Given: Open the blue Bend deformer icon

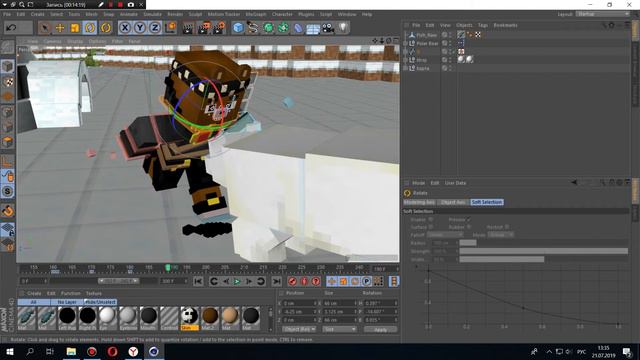Looking at the screenshot, I should click(x=298, y=28).
